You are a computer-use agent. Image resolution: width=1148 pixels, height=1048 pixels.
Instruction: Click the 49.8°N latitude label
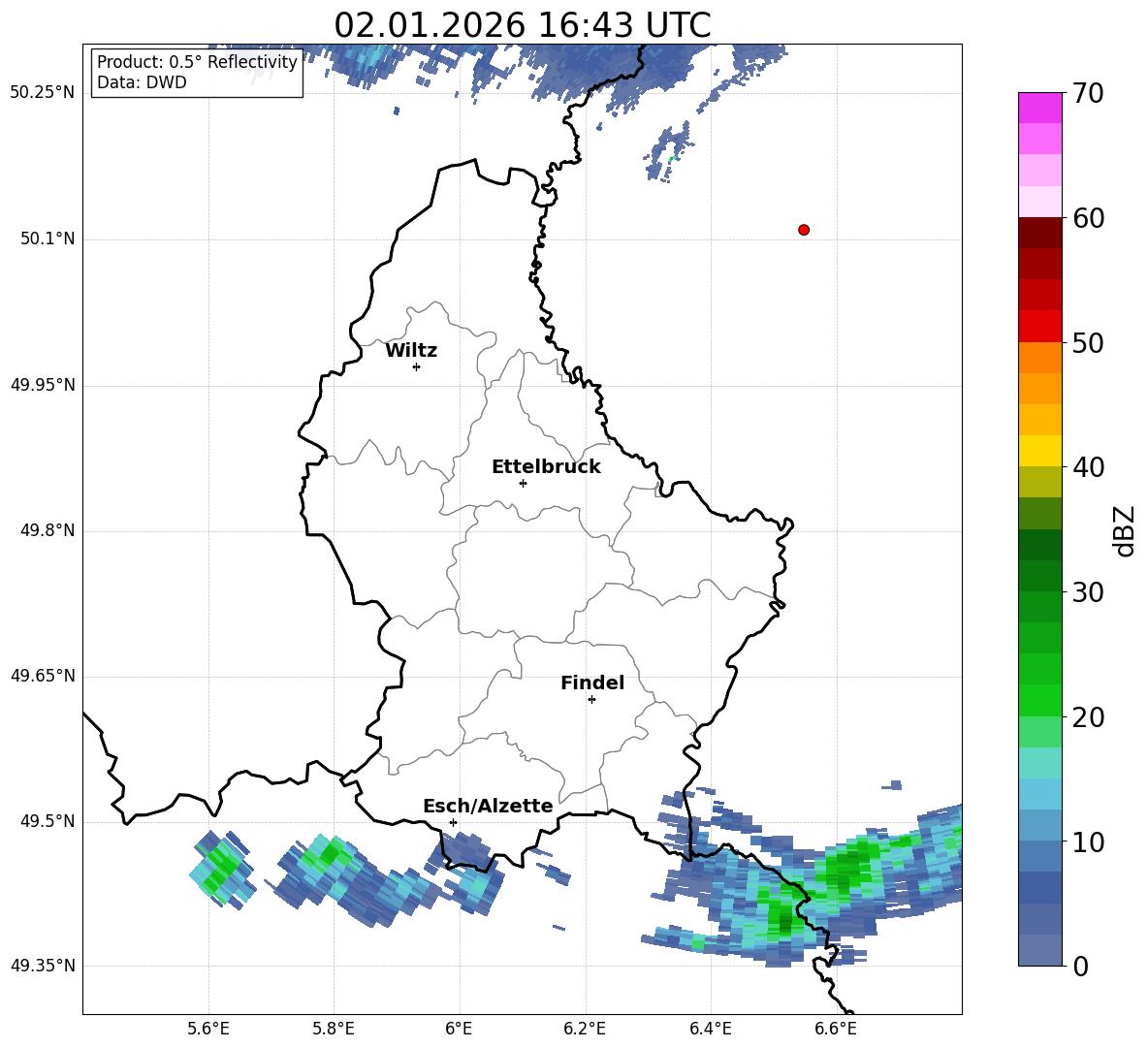(48, 530)
